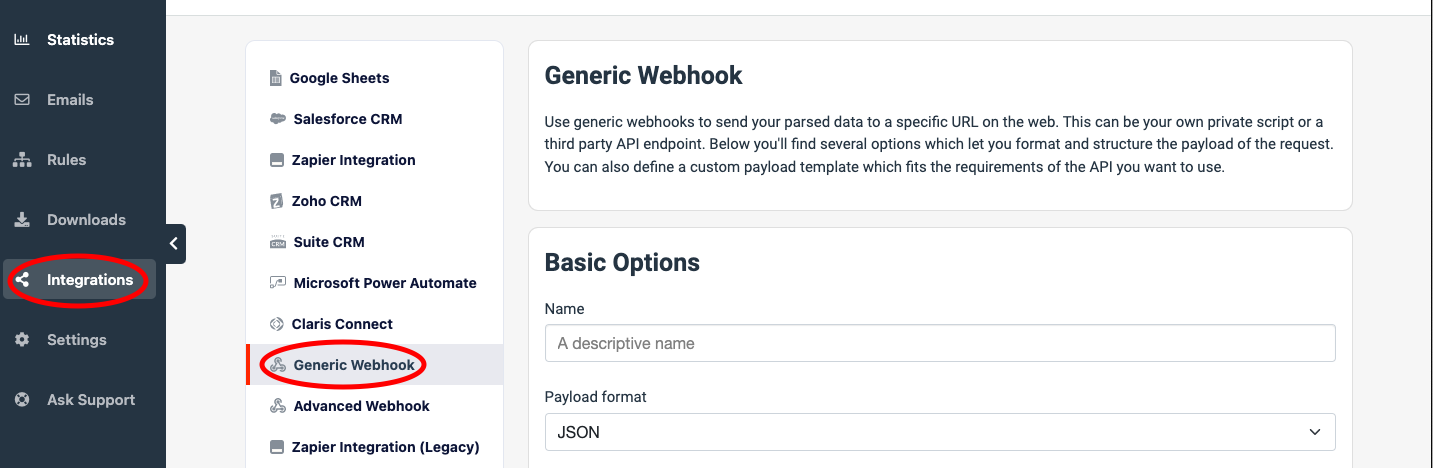Click the Emails envelope icon
This screenshot has height=468, width=1433.
pos(21,100)
